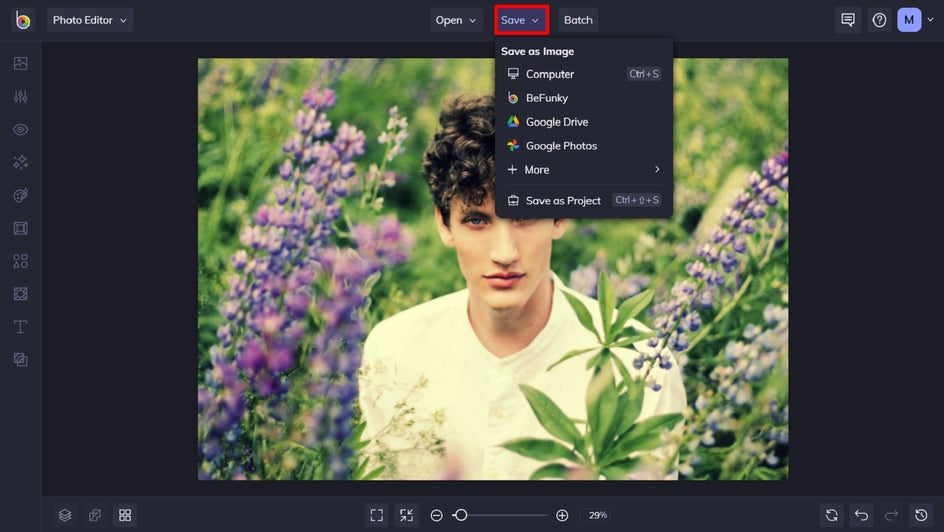Open the Open dropdown menu
944x532 pixels.
(456, 20)
